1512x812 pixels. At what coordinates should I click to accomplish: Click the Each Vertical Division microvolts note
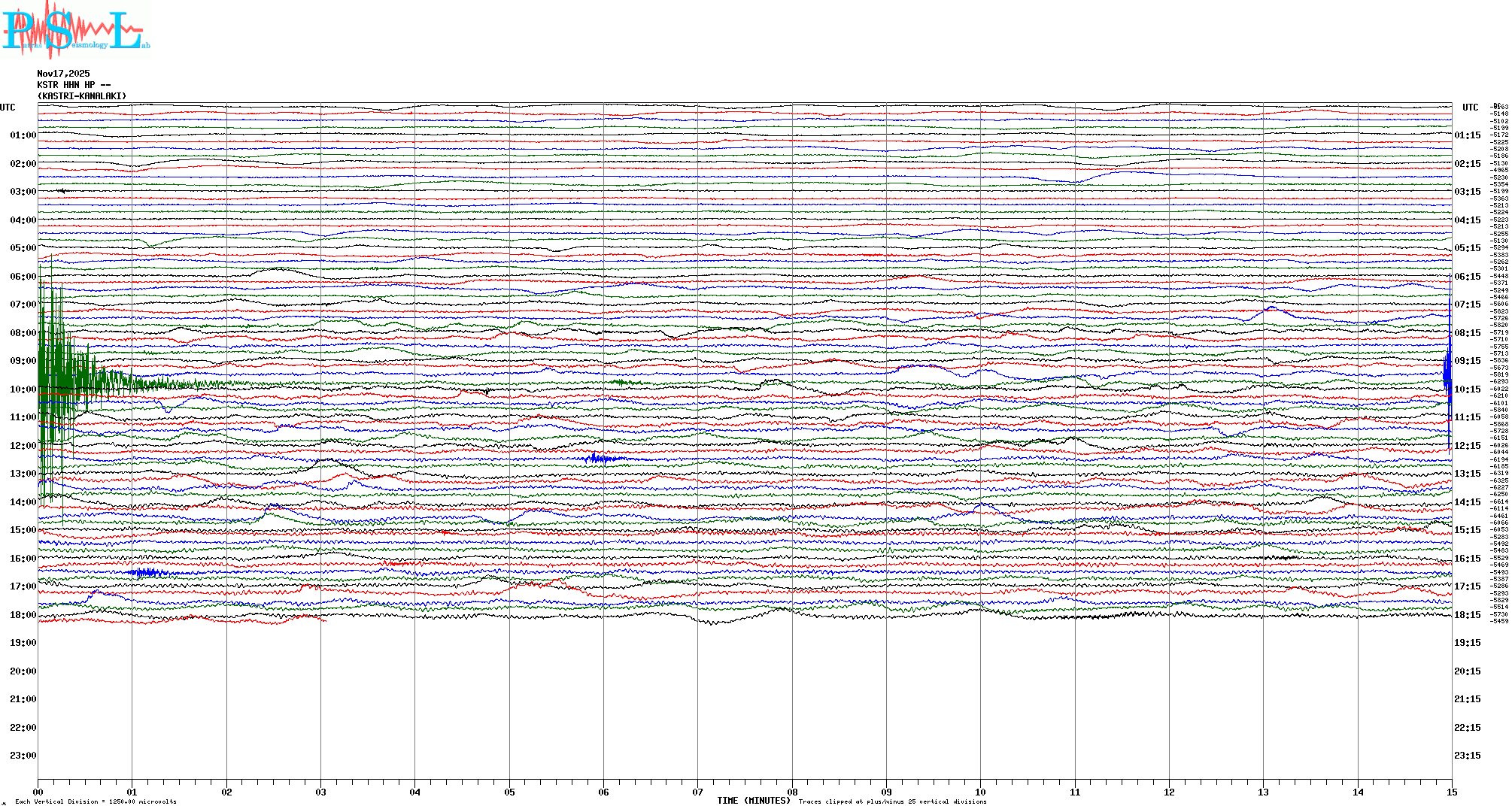96,801
